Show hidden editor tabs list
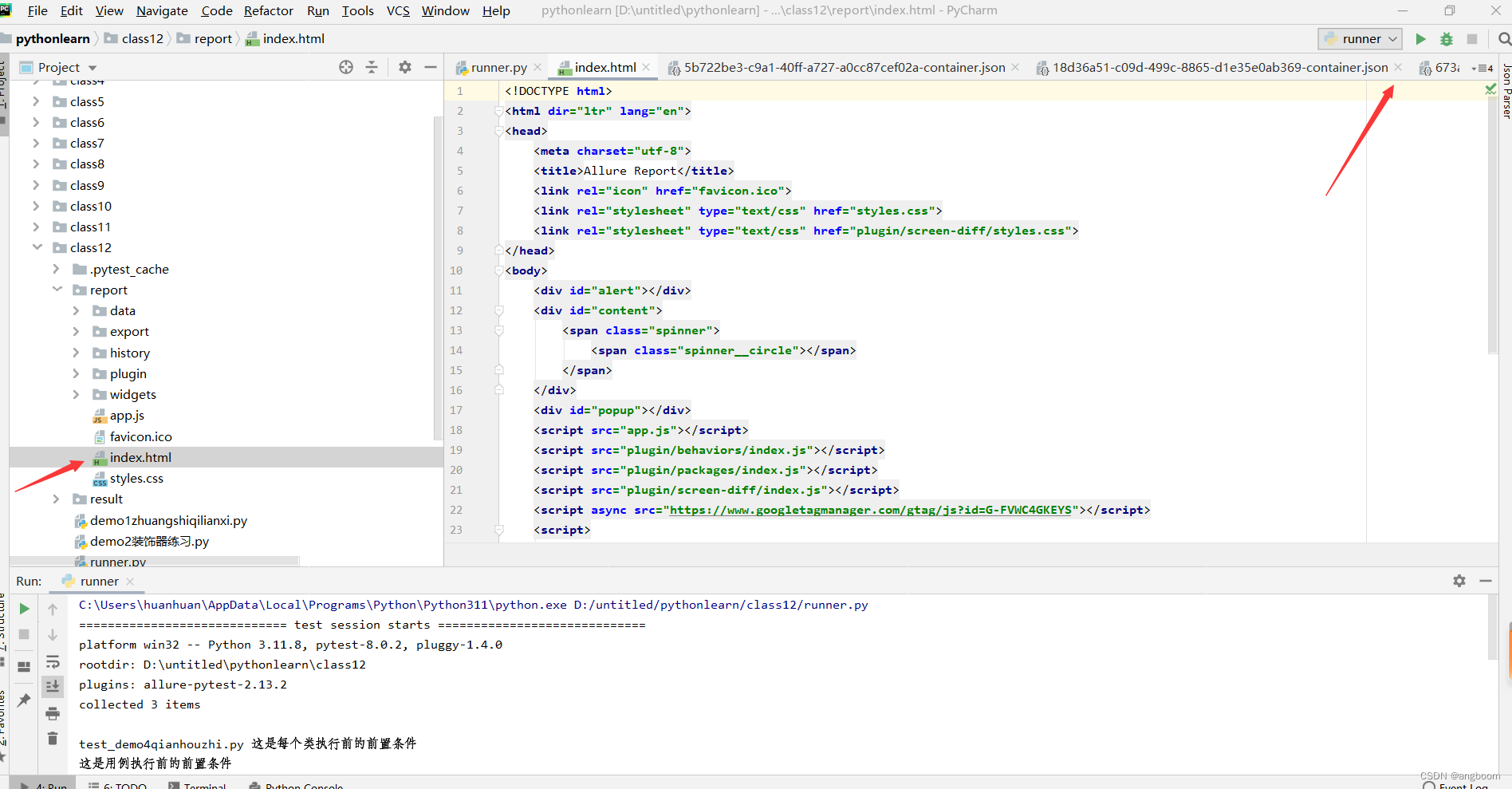 point(1482,68)
